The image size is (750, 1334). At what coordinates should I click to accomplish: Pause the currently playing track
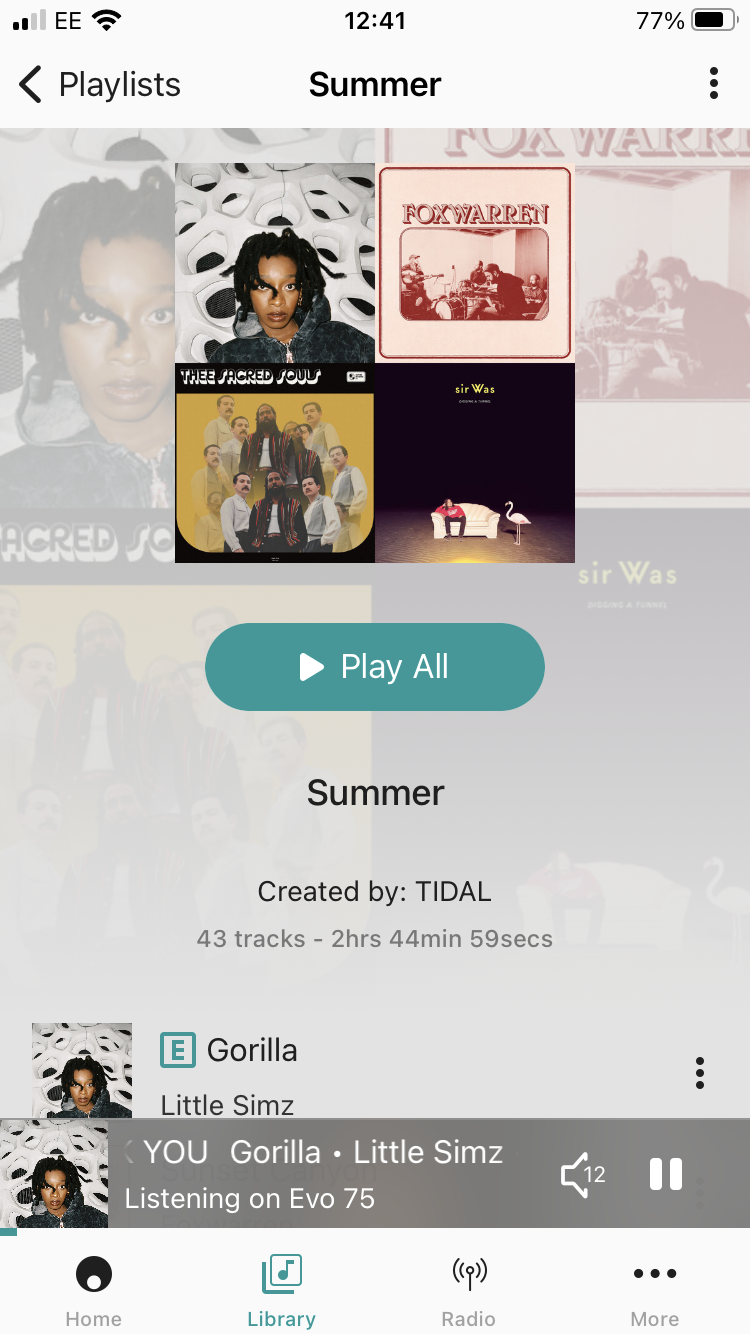pos(666,1174)
